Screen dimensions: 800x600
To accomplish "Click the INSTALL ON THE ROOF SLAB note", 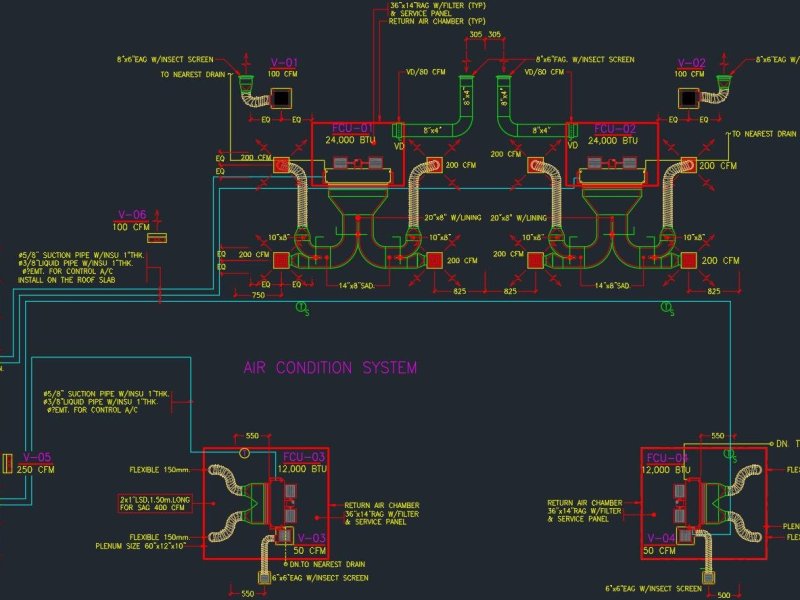I will (66, 280).
